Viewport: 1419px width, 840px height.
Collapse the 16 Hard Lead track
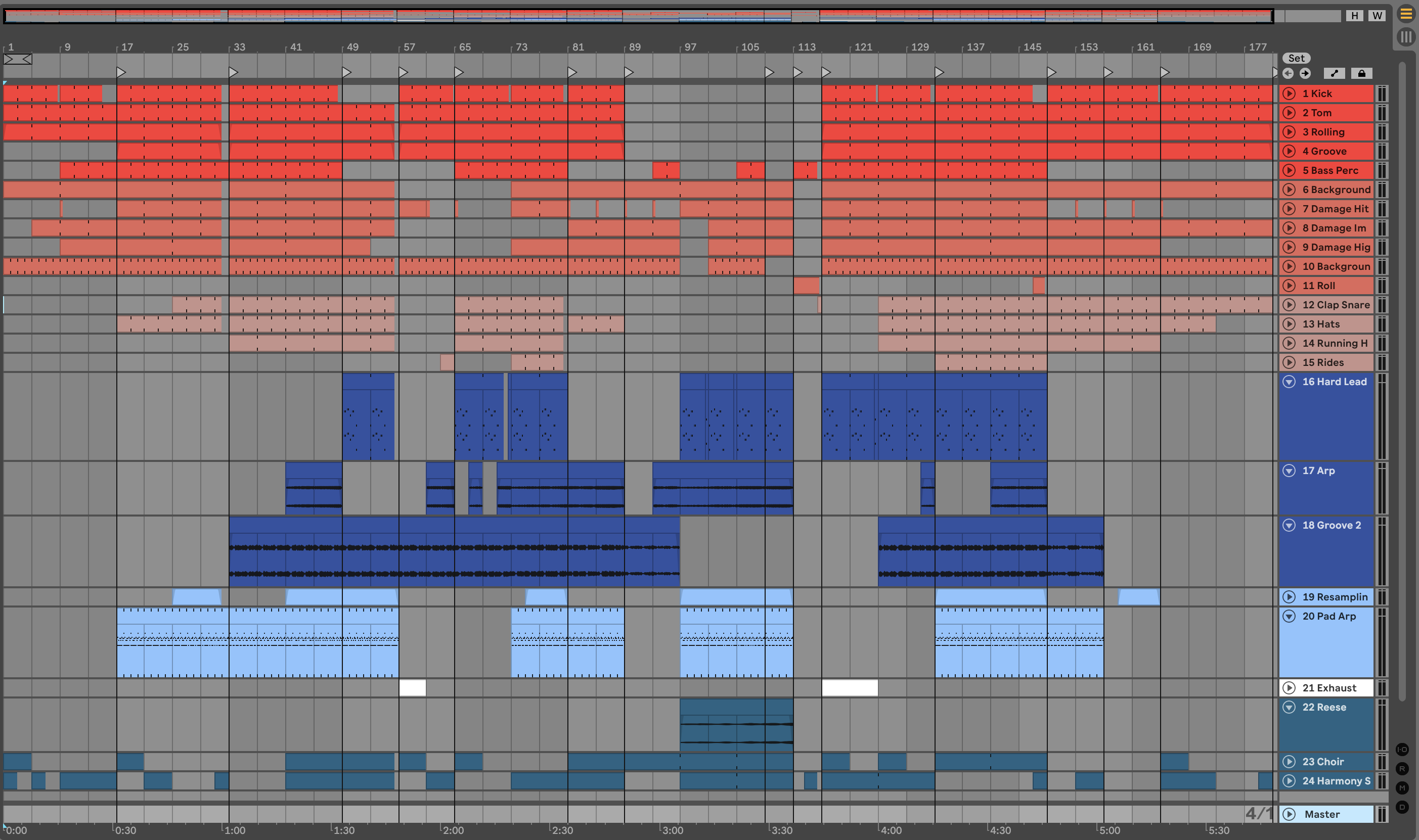(1290, 382)
